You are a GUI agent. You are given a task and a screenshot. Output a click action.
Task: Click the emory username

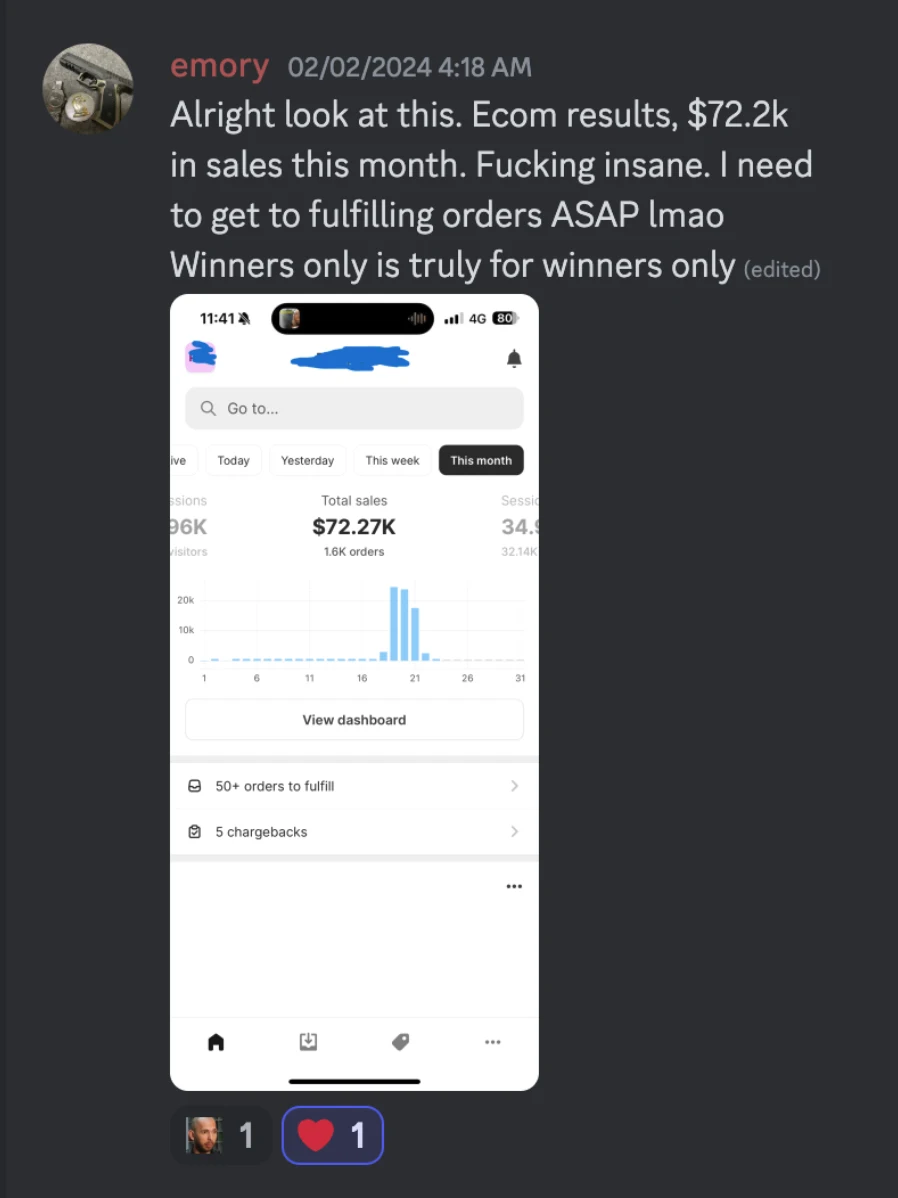click(x=220, y=67)
